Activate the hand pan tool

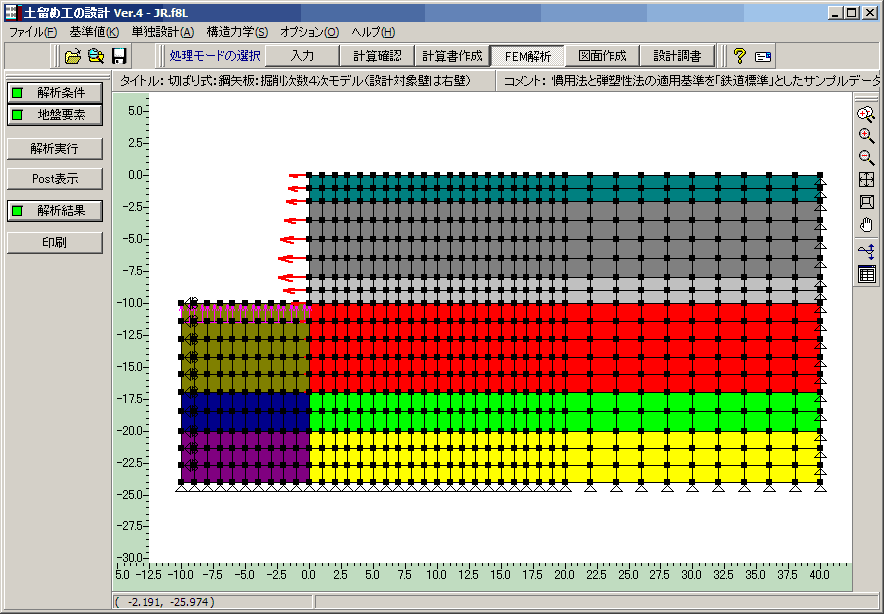coord(866,226)
